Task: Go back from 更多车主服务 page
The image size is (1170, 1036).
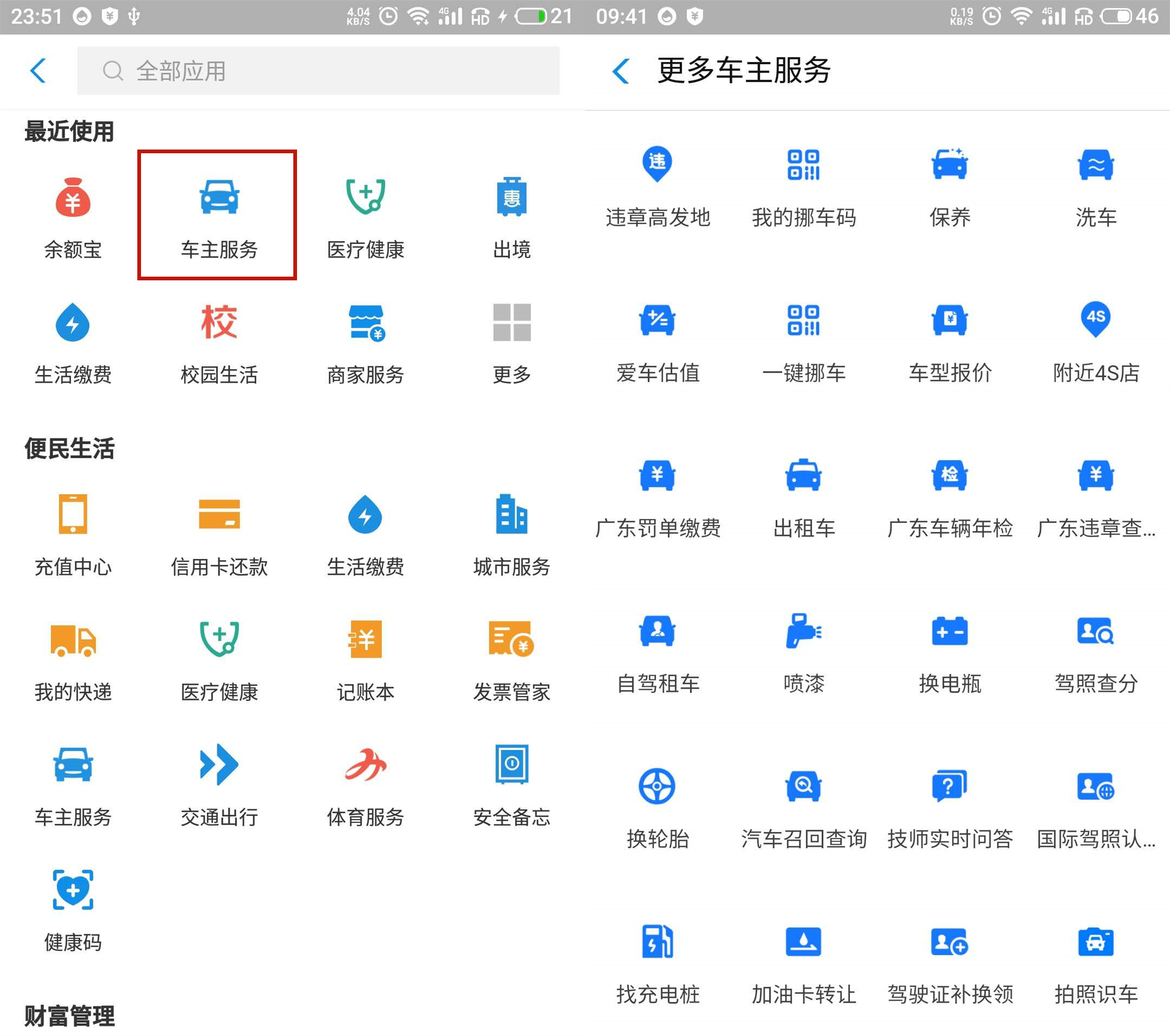Action: 620,70
